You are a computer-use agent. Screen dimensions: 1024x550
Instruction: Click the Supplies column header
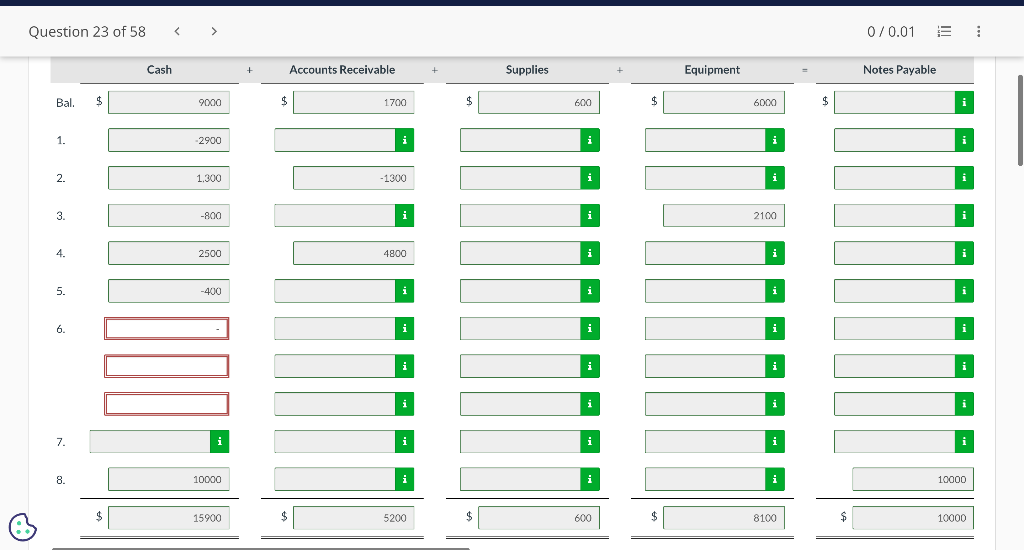pos(527,70)
